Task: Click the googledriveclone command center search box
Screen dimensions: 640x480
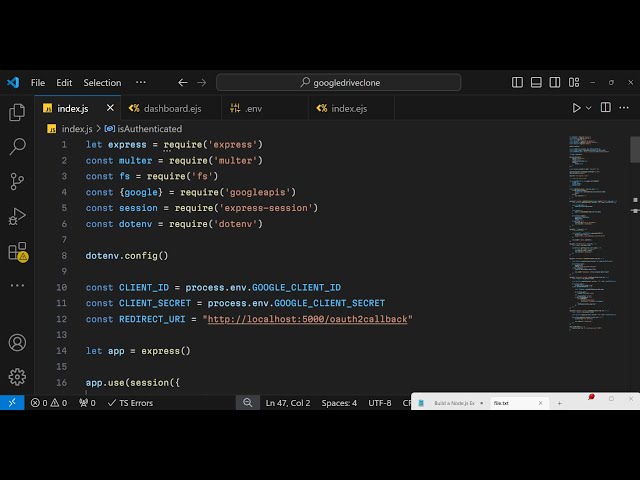Action: [339, 83]
